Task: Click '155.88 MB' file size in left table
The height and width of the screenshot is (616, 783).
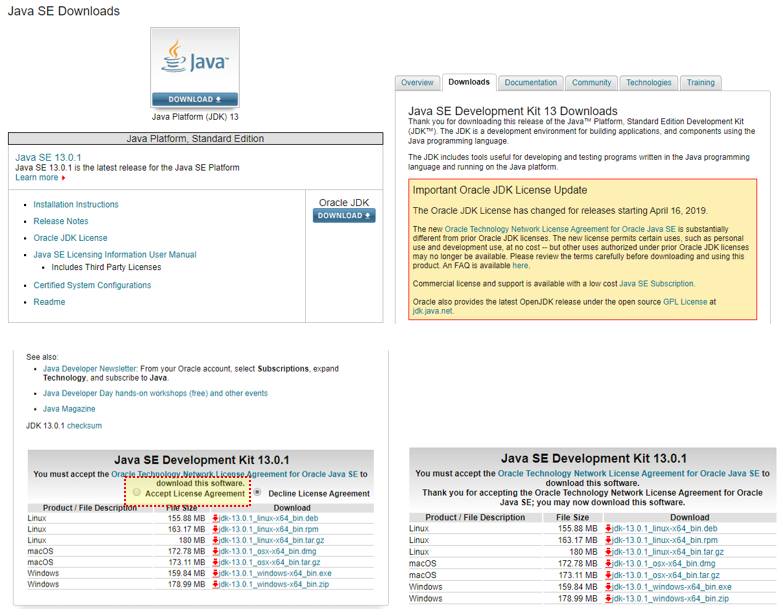Action: pyautogui.click(x=186, y=518)
